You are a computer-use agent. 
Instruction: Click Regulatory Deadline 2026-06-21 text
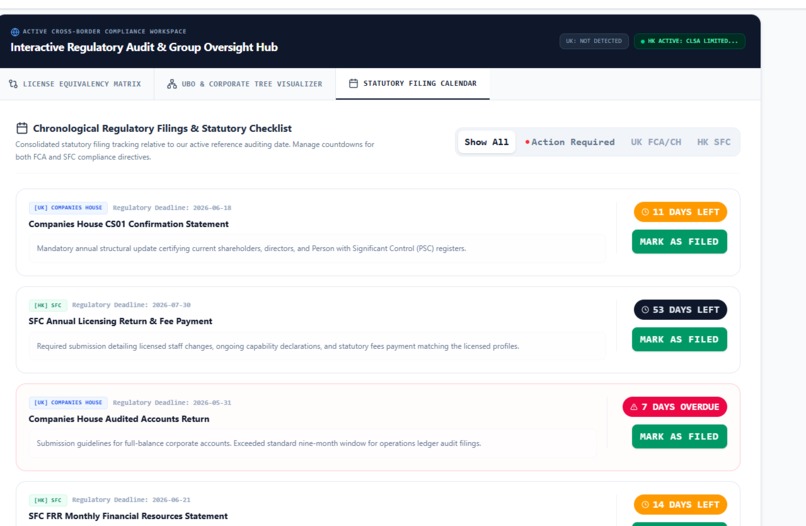pos(131,500)
